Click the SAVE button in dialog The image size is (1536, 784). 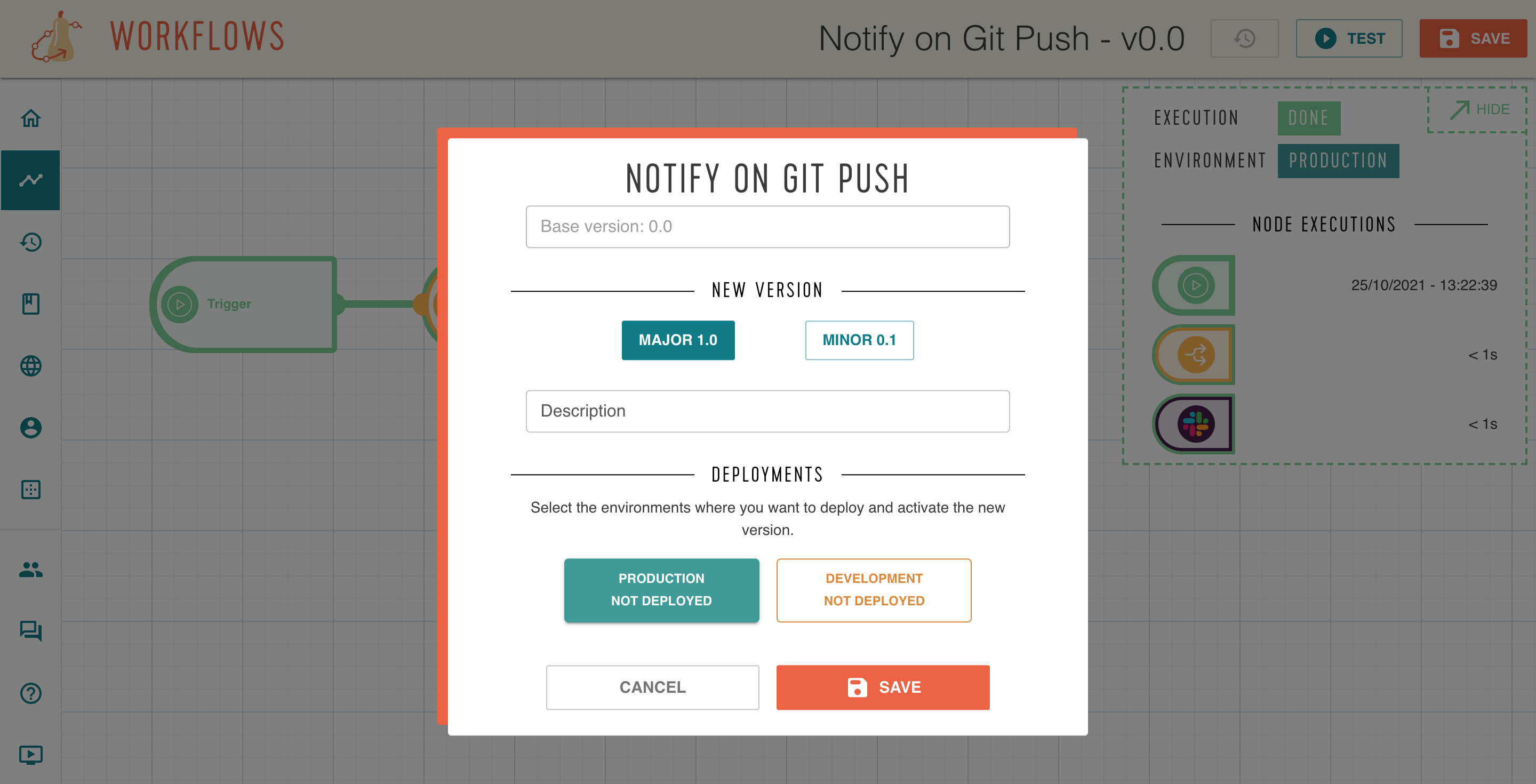tap(883, 687)
